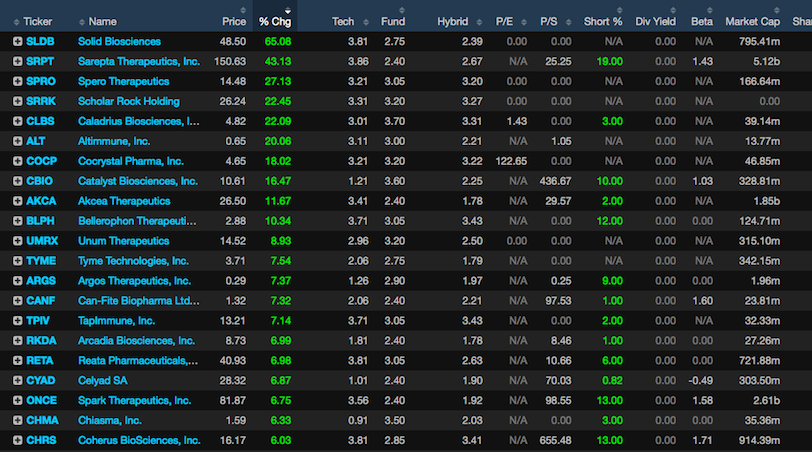This screenshot has width=812, height=452.
Task: Expand the SLDB row plus icon
Action: point(17,41)
